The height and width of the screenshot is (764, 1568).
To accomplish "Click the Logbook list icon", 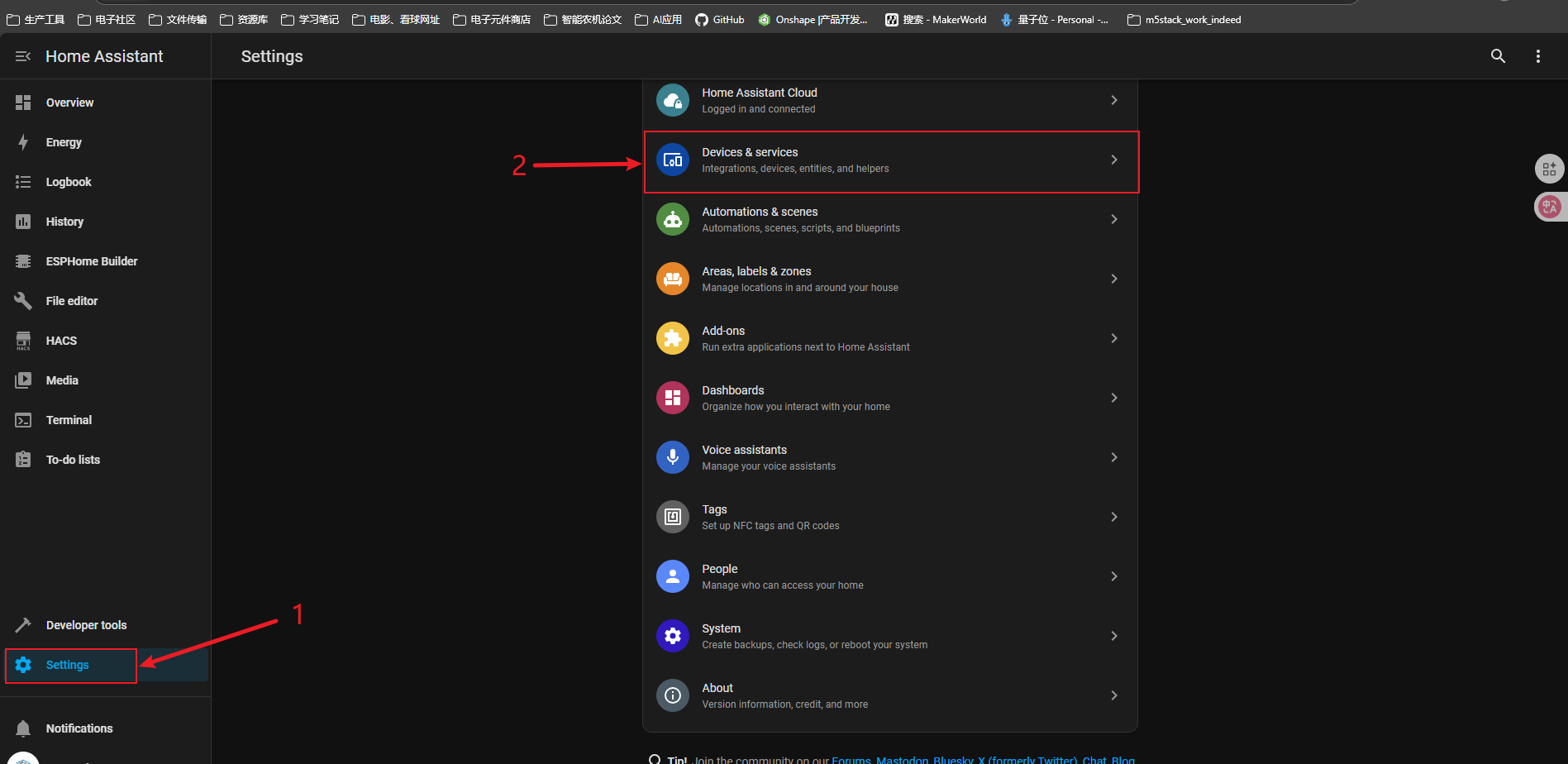I will pos(23,182).
